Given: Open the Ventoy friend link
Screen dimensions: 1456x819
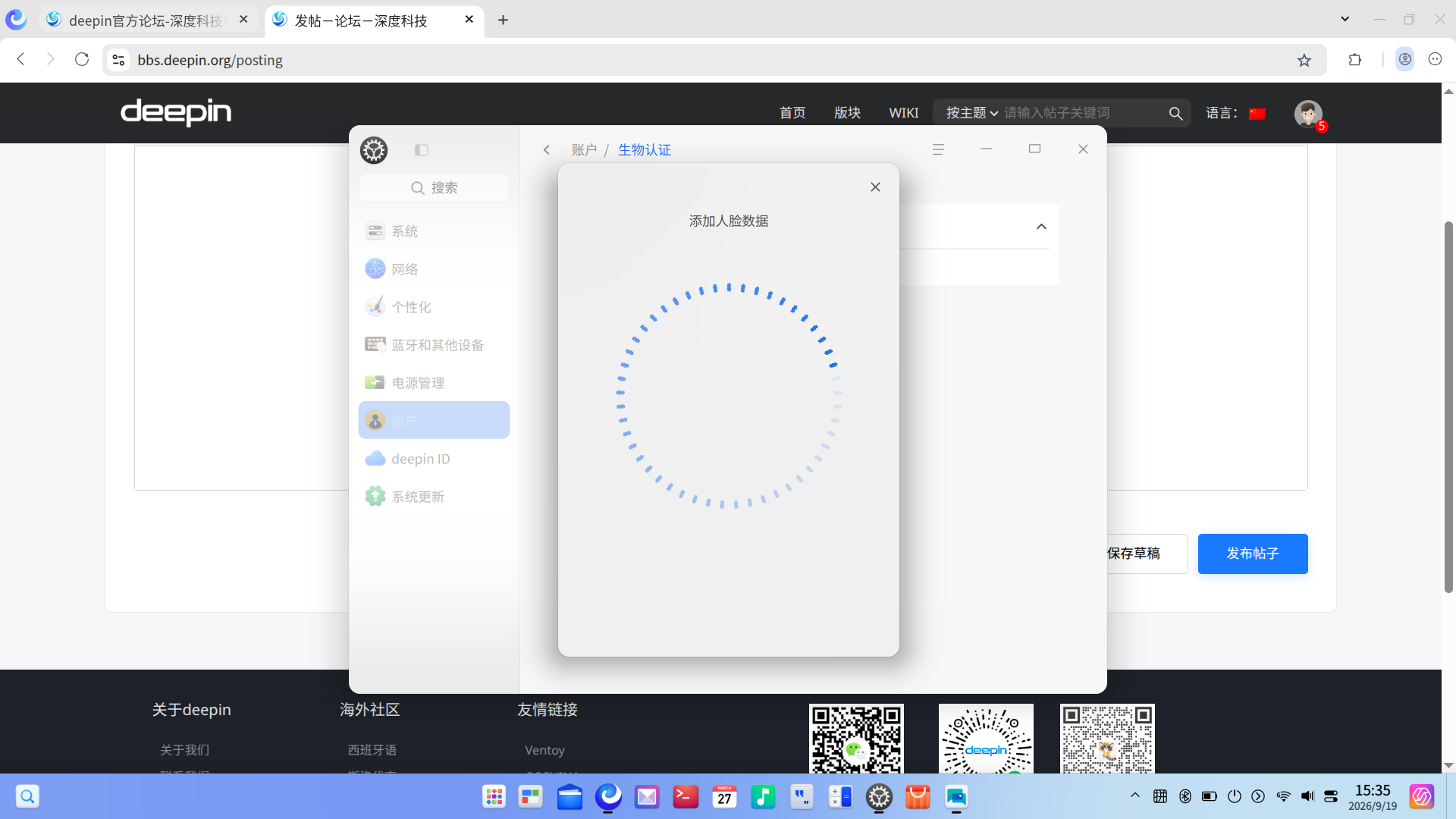Looking at the screenshot, I should pos(544,750).
